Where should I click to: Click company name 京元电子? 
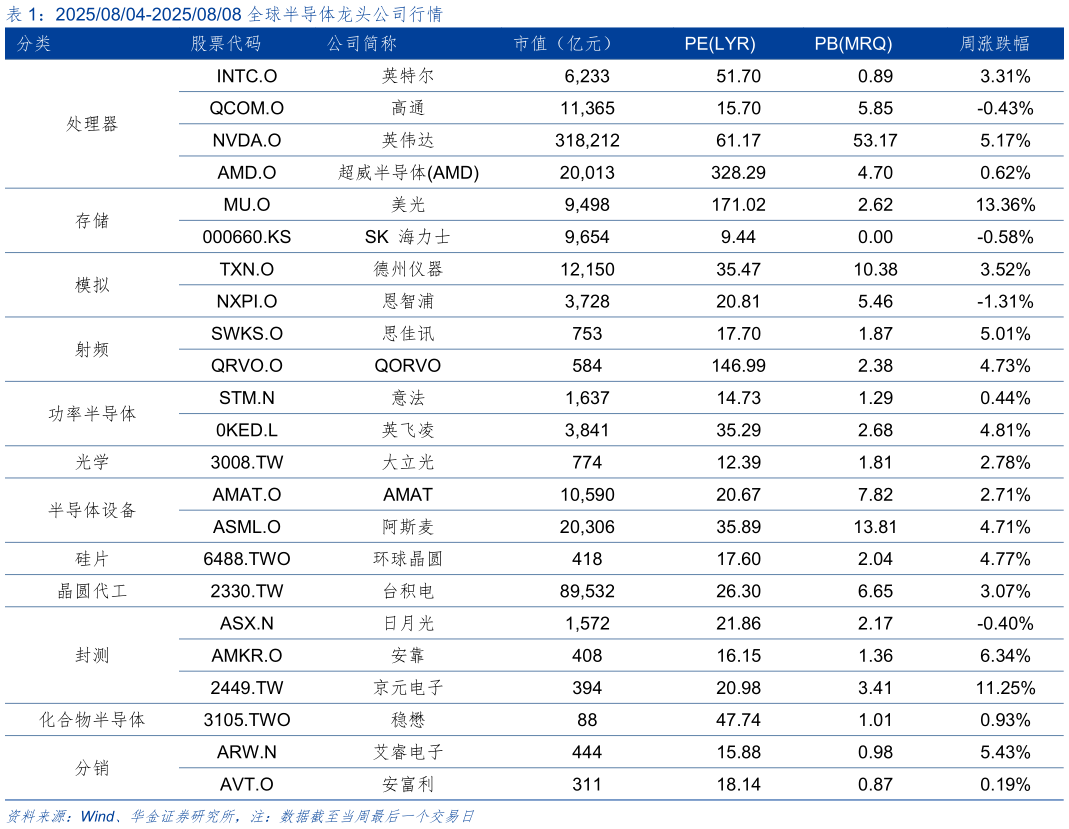click(x=408, y=688)
